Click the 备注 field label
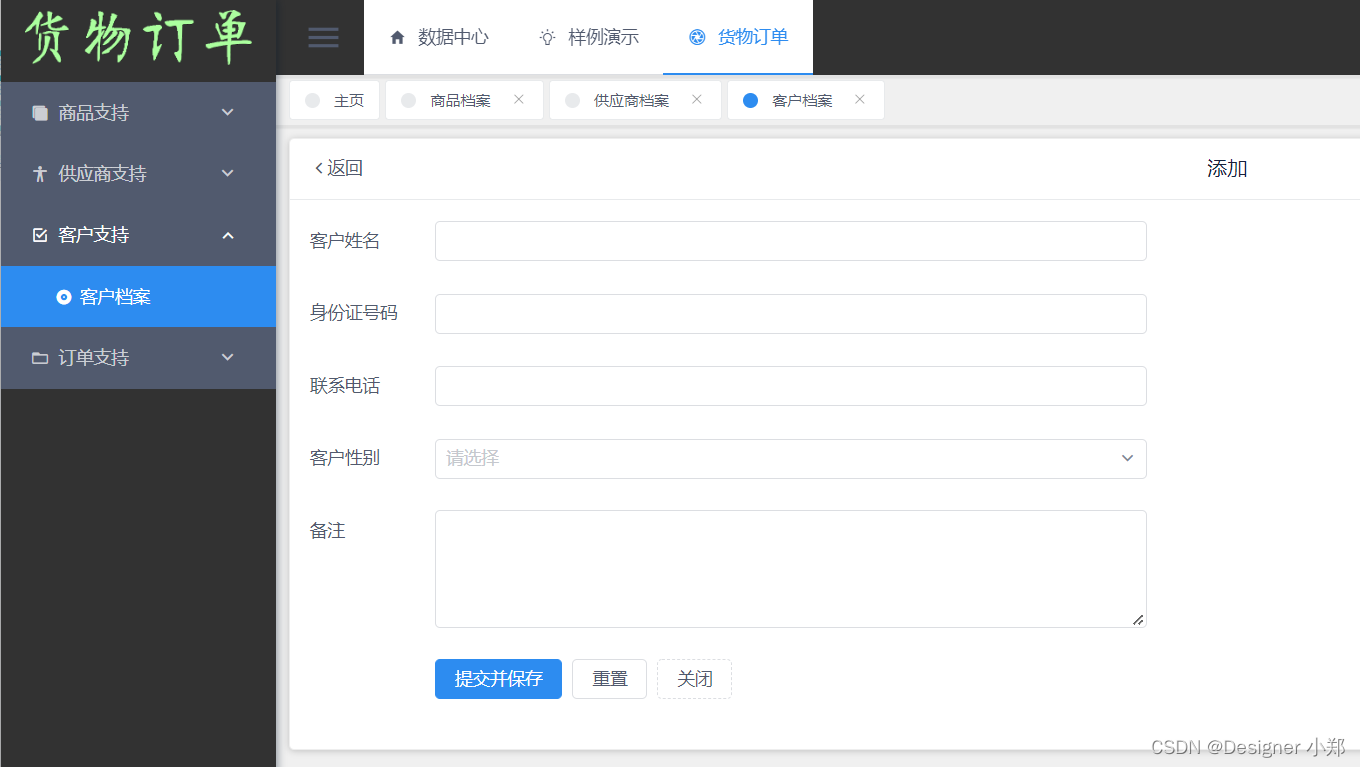Image resolution: width=1360 pixels, height=767 pixels. [328, 531]
